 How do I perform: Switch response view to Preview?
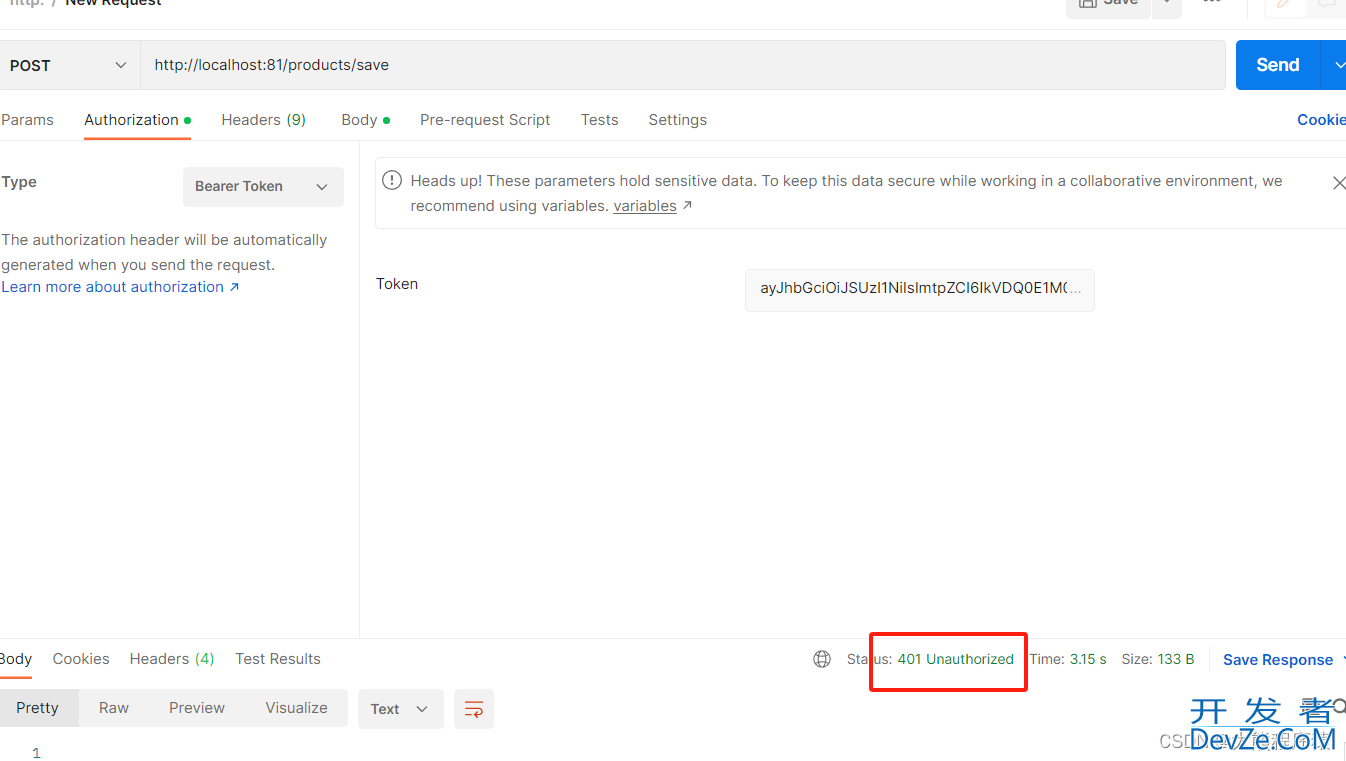[x=197, y=708]
